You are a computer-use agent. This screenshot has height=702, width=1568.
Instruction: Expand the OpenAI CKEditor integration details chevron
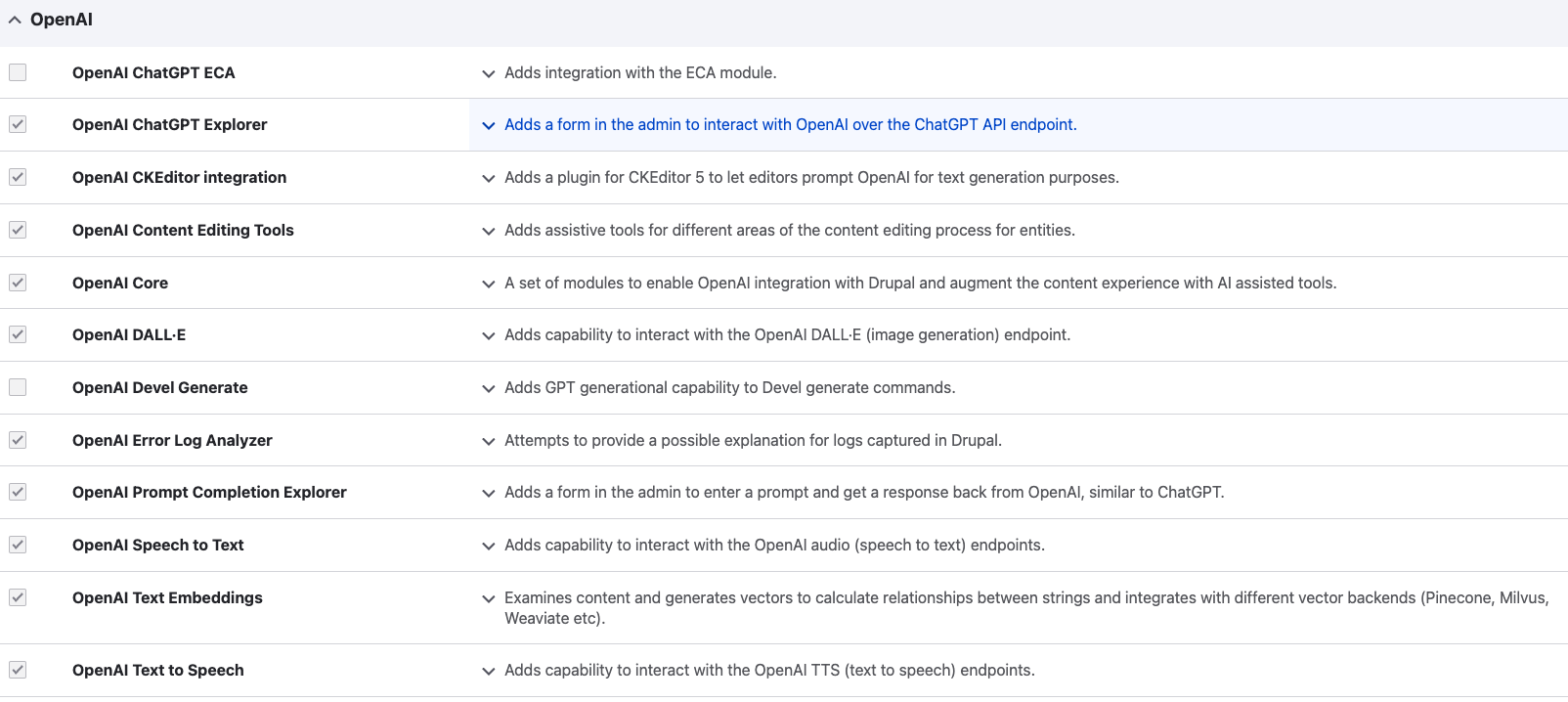(489, 178)
